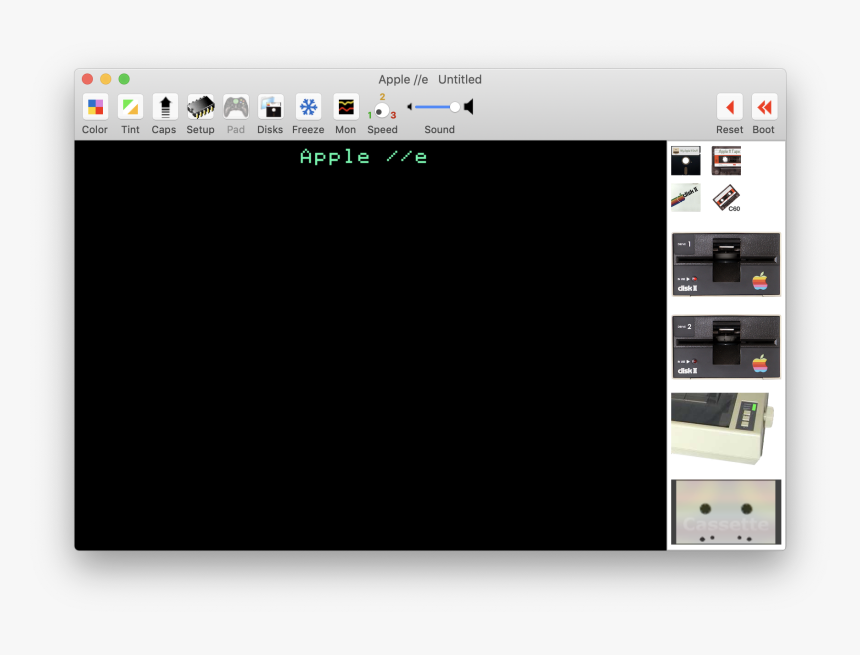Click the Freeze snowflake icon

(x=308, y=106)
